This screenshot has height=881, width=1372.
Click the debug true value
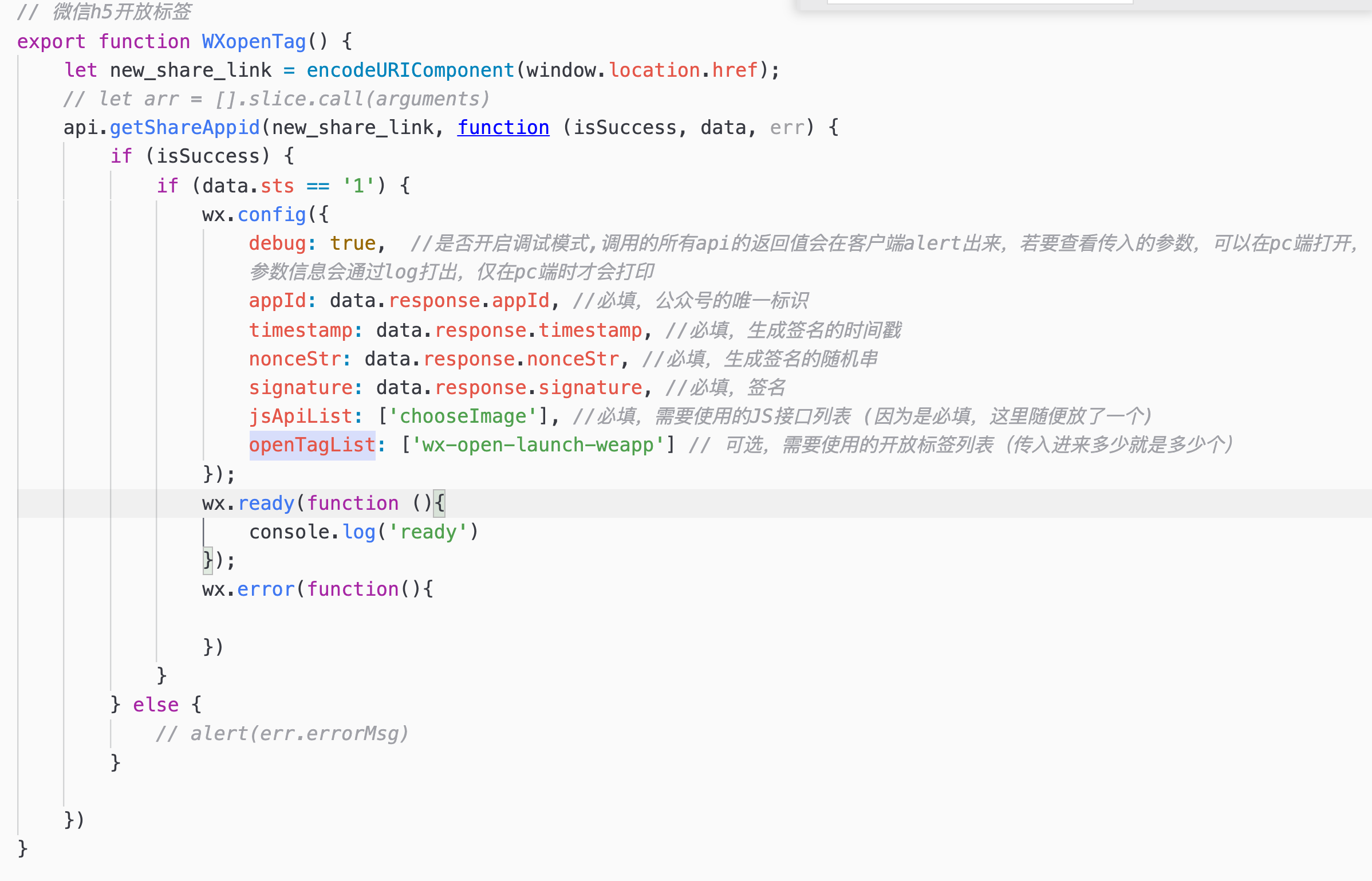353,243
